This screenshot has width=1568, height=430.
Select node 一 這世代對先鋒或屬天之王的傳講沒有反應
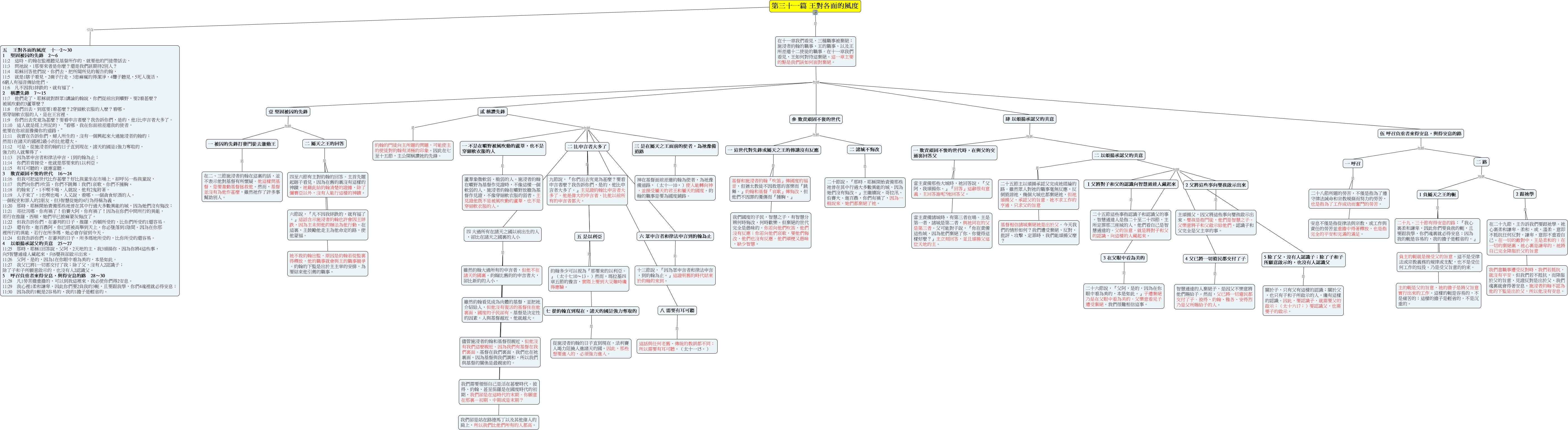773,150
